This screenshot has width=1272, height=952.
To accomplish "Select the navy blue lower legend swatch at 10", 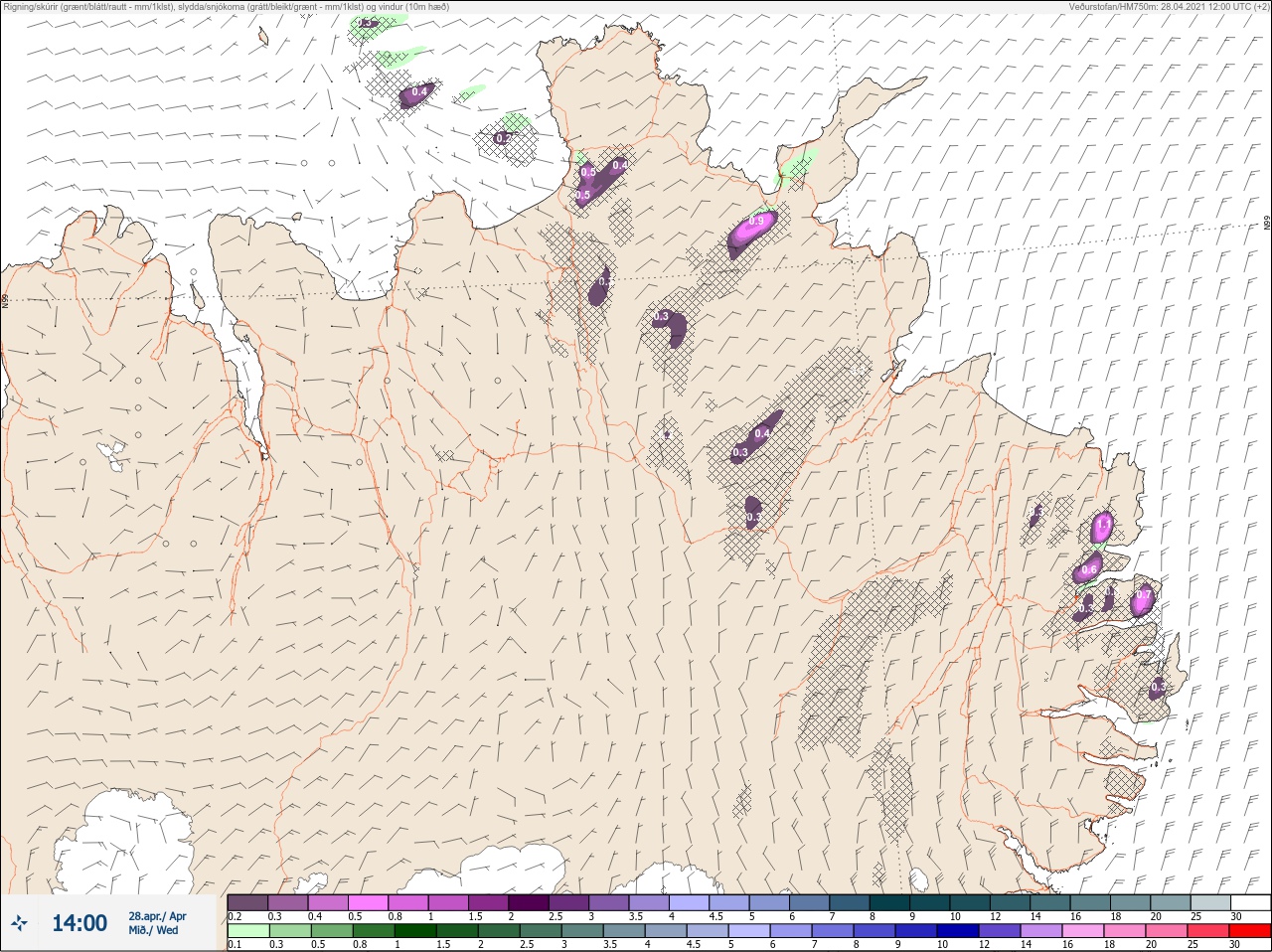I will [x=958, y=931].
